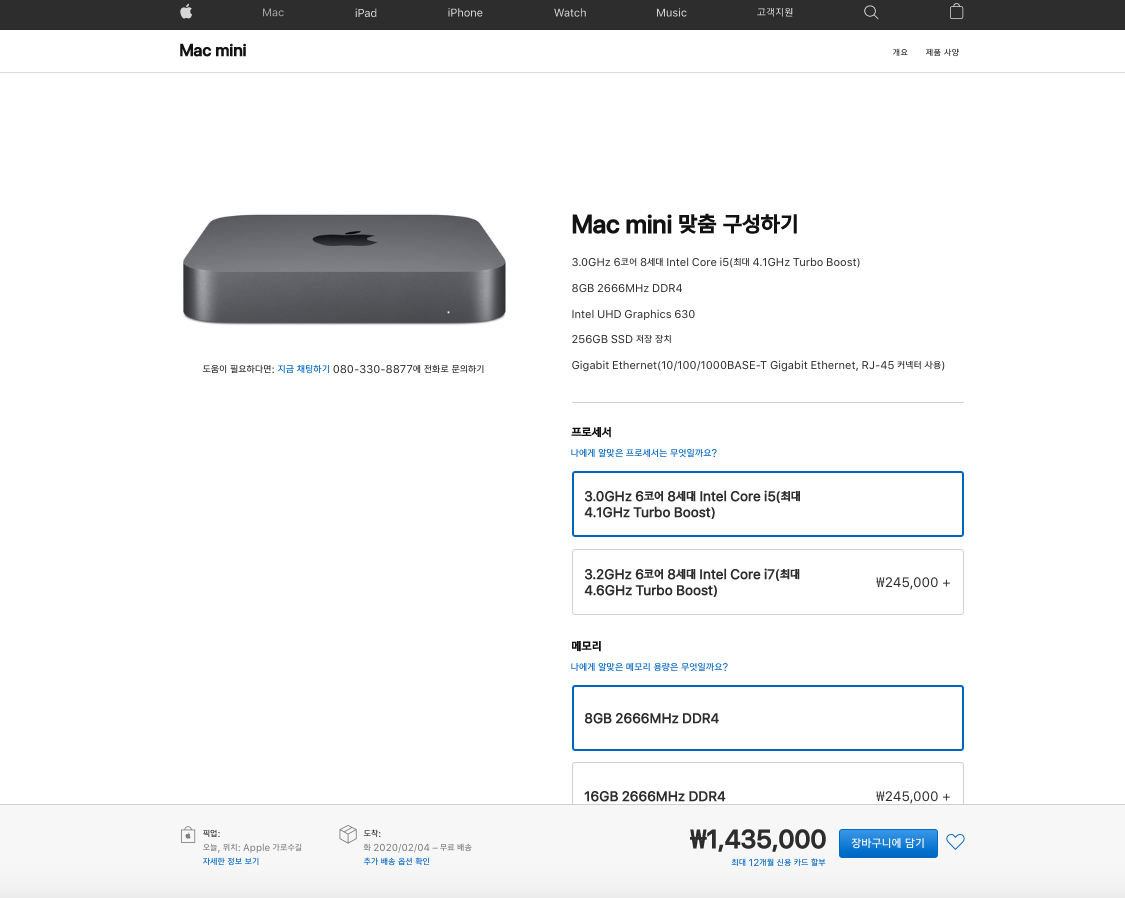Switch to 개요 tab
The image size is (1125, 898).
click(x=900, y=52)
